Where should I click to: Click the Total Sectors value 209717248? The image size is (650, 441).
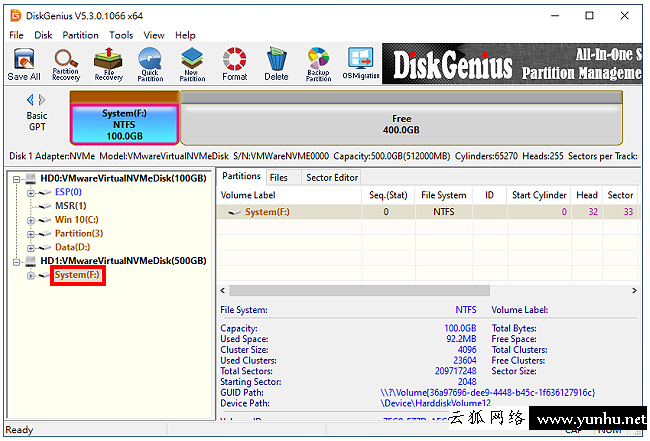click(456, 371)
